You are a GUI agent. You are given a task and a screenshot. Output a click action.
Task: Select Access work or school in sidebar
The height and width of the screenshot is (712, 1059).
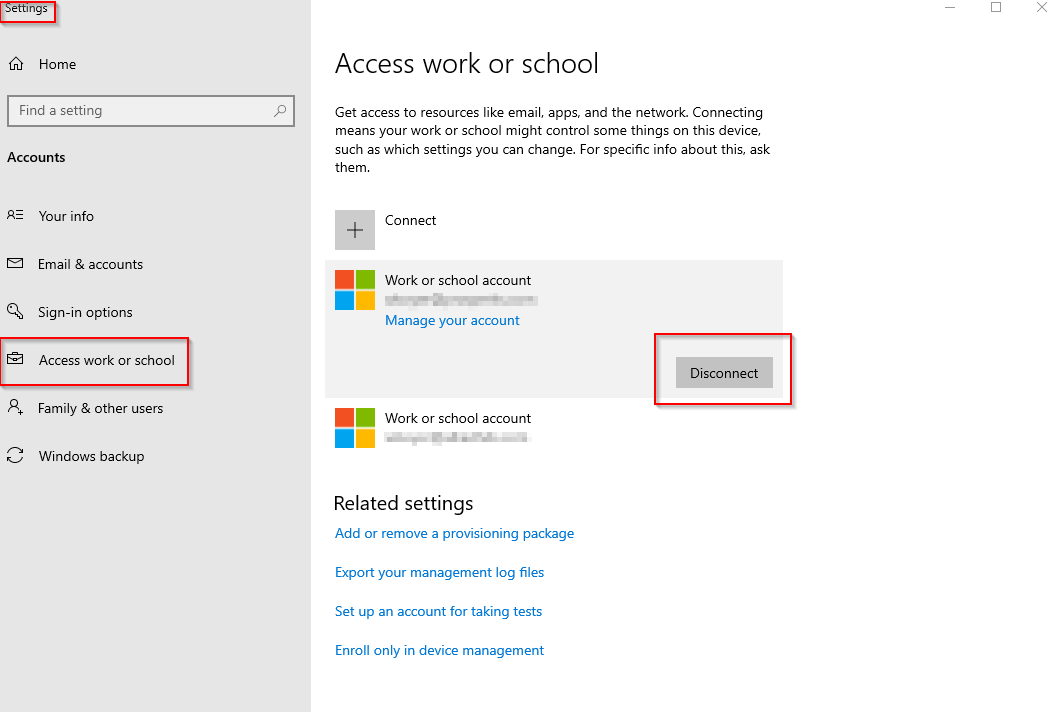[x=107, y=360]
